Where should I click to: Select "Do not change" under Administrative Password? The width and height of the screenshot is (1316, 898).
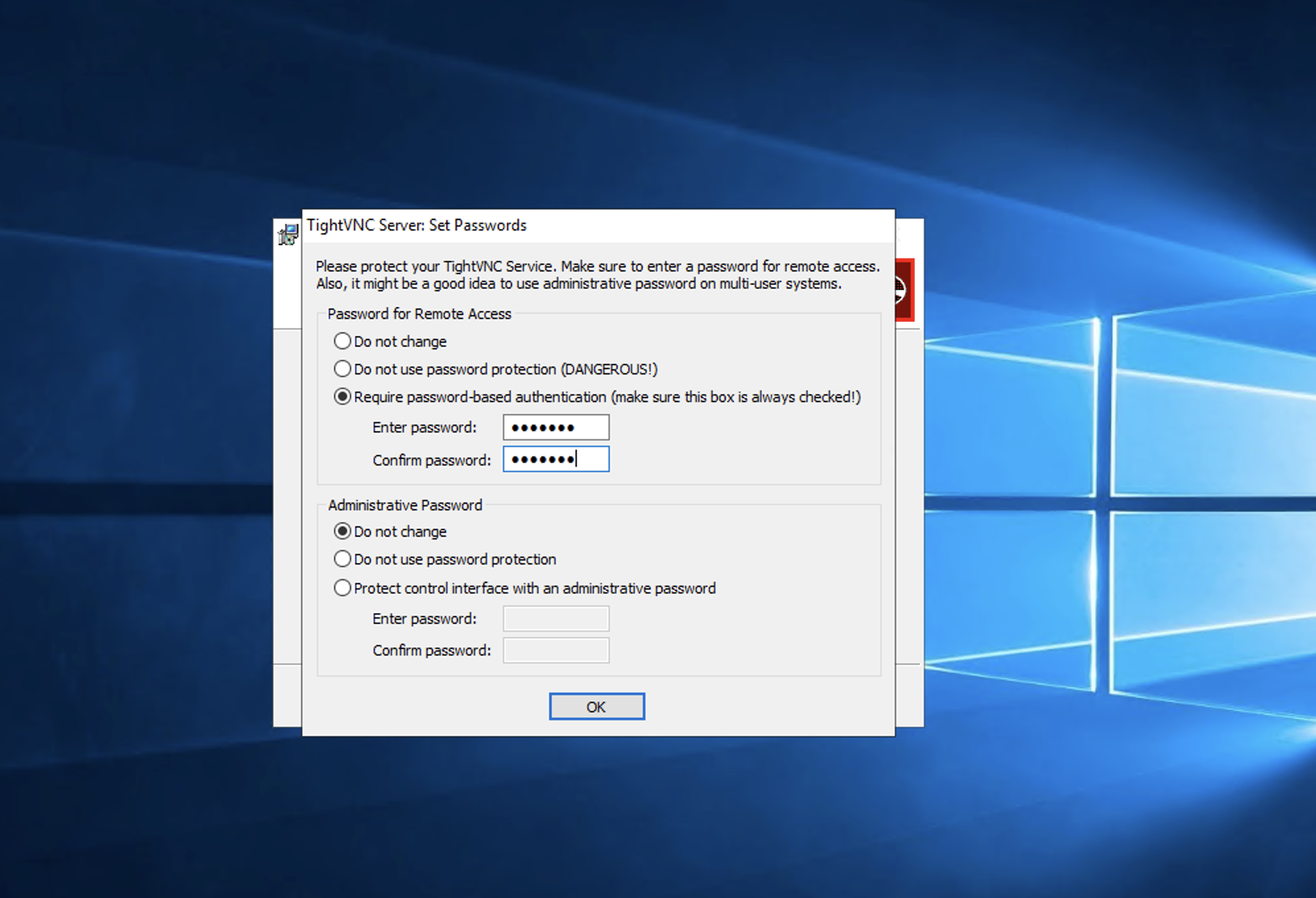click(x=343, y=531)
